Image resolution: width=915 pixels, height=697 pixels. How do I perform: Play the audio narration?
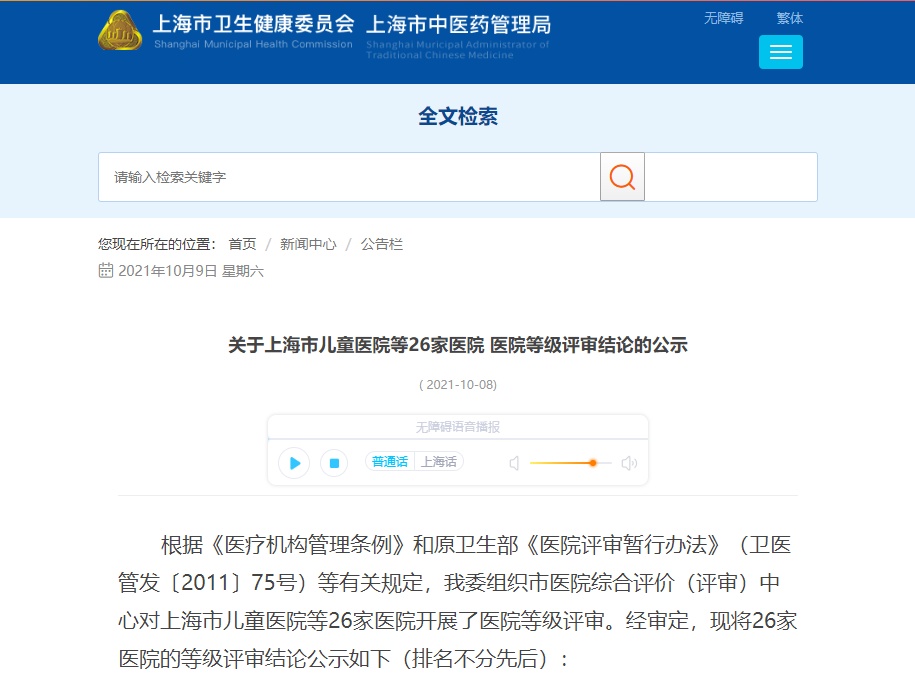[x=294, y=463]
